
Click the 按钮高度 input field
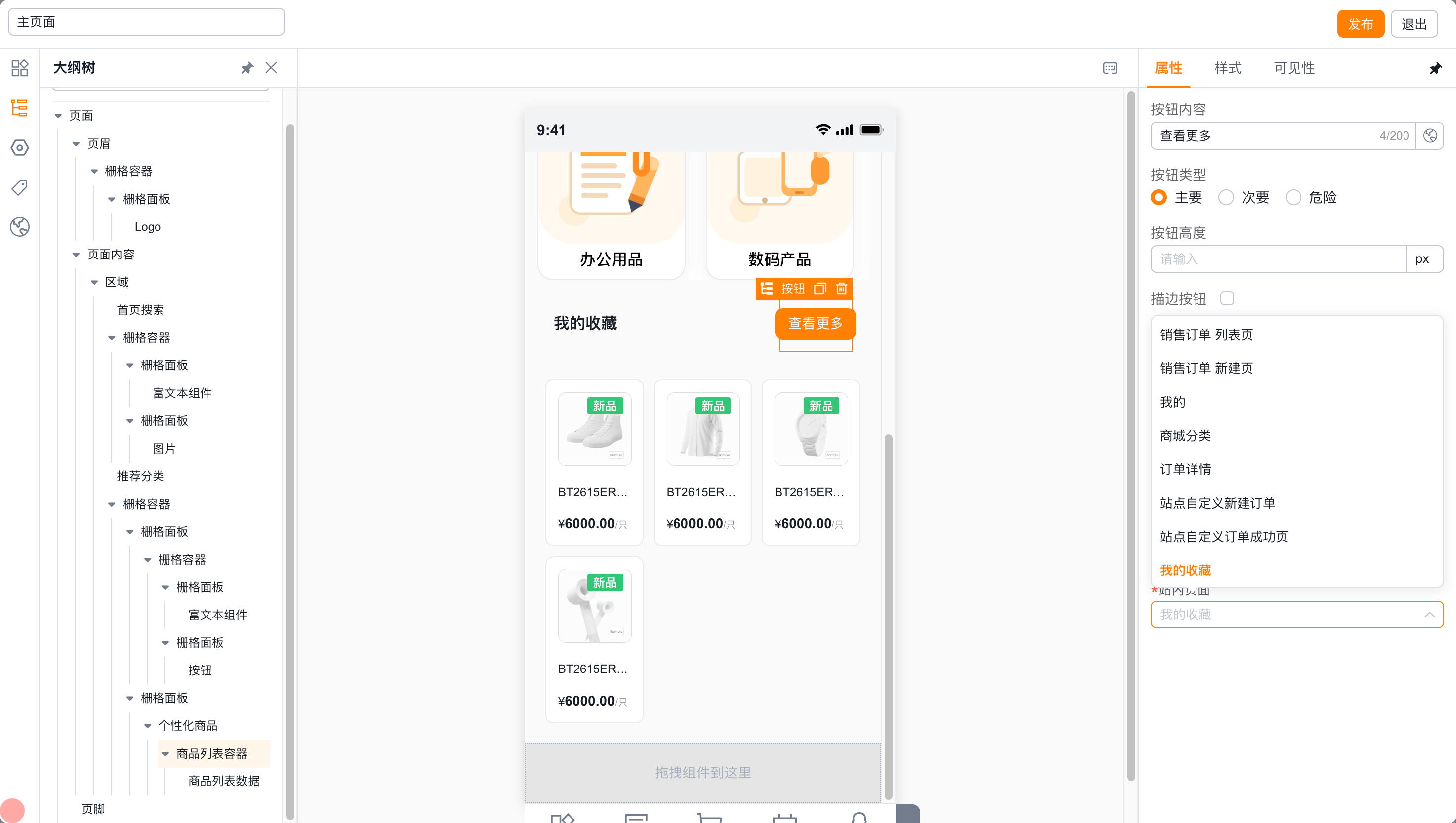1279,259
